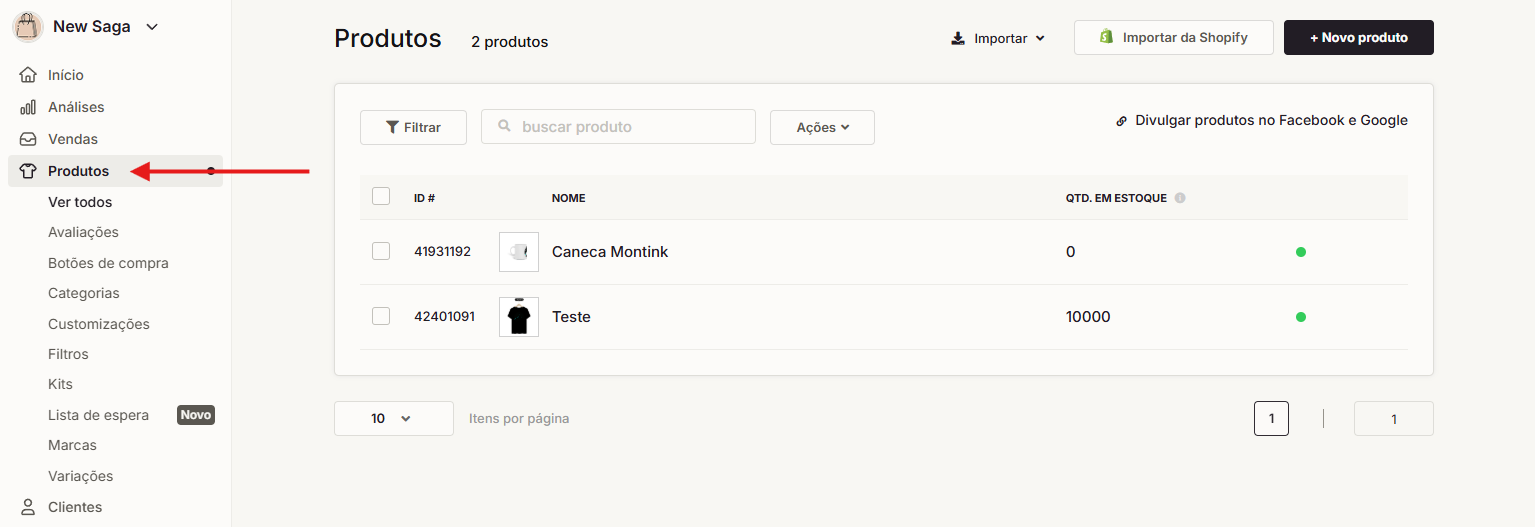Select the checkbox for product Teste
Image resolution: width=1535 pixels, height=527 pixels.
[x=381, y=317]
